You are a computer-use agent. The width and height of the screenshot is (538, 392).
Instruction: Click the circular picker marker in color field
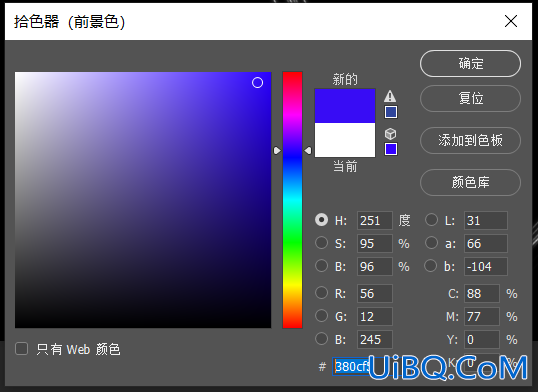257,83
